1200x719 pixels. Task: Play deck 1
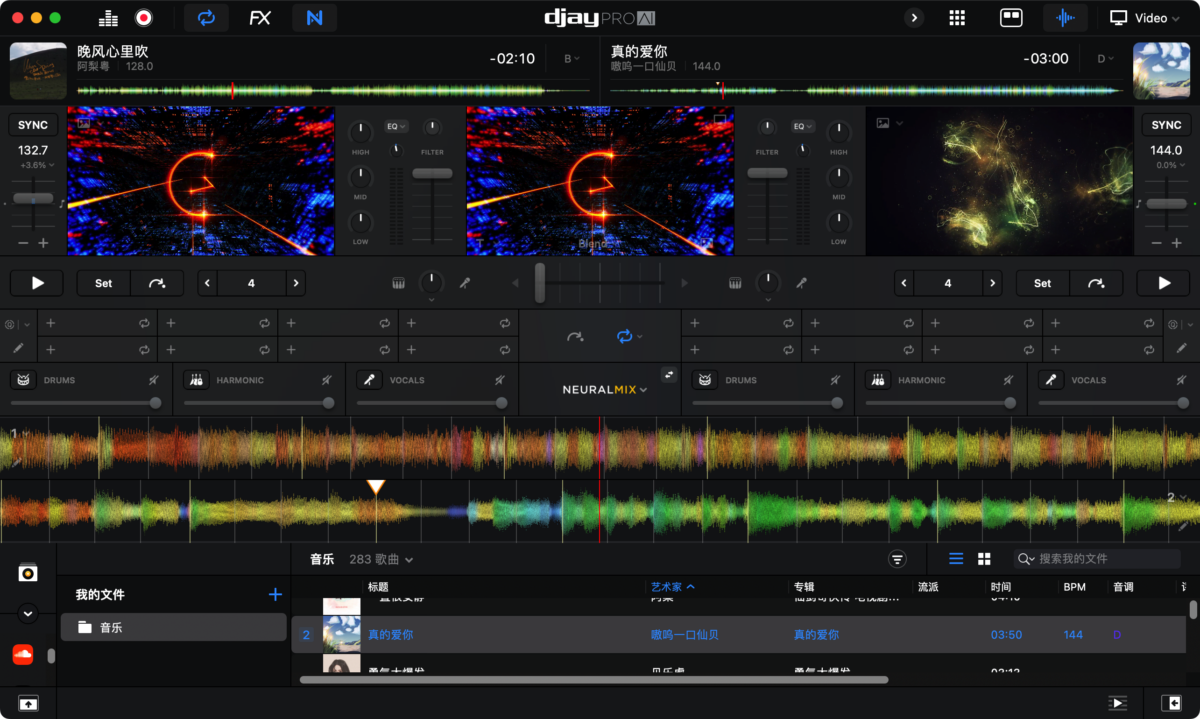37,283
